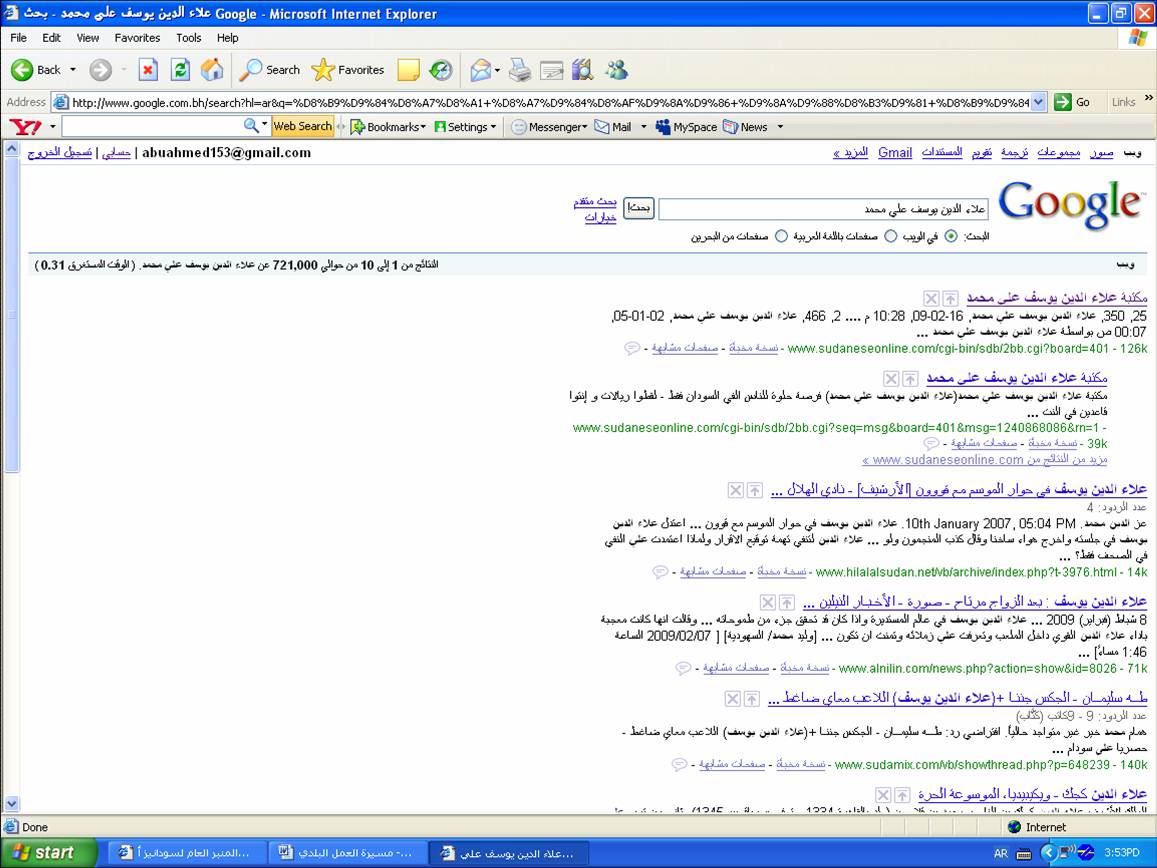
Task: Click the Print icon in the toolbar
Action: click(x=520, y=70)
